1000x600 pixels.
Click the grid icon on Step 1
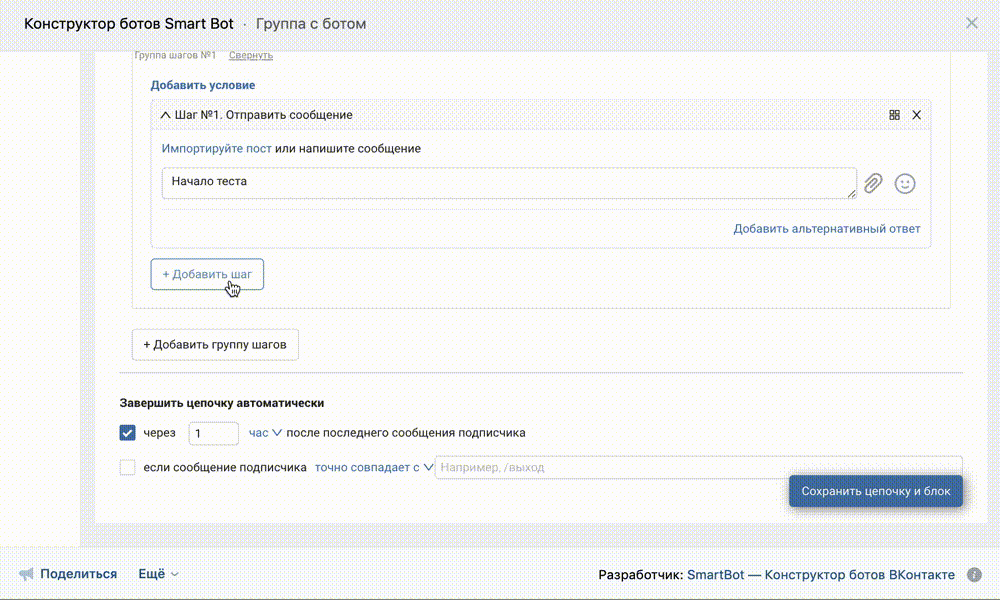(895, 115)
